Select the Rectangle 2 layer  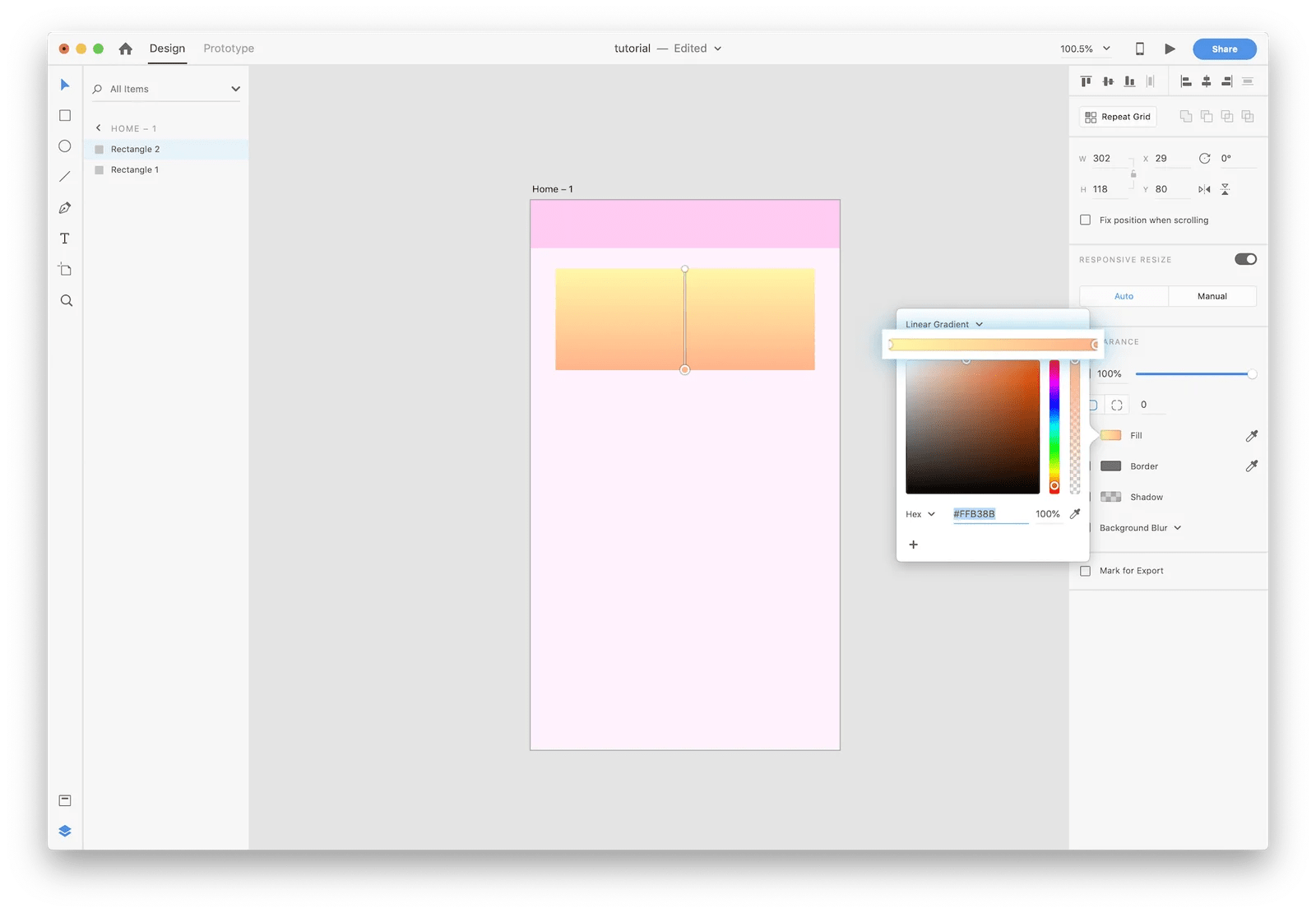tap(166, 149)
